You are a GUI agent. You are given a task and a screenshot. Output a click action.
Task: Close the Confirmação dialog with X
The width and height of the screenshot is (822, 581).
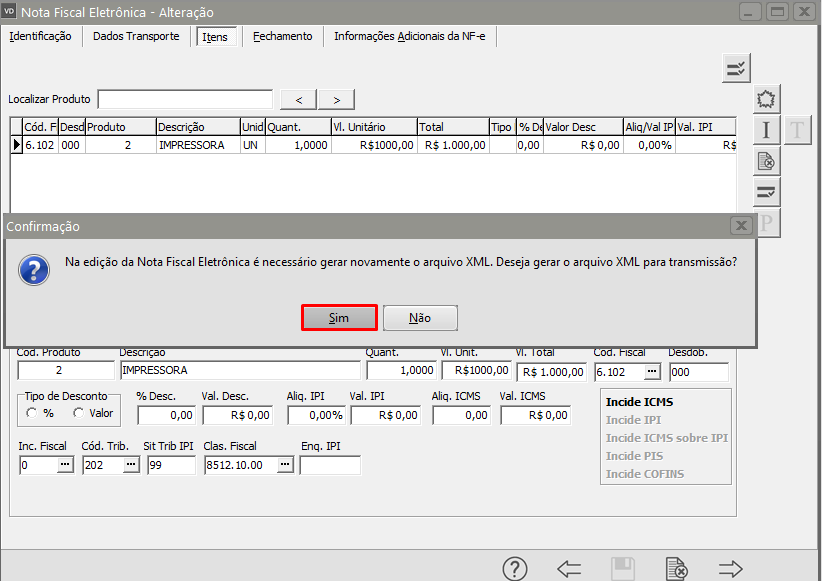click(740, 226)
